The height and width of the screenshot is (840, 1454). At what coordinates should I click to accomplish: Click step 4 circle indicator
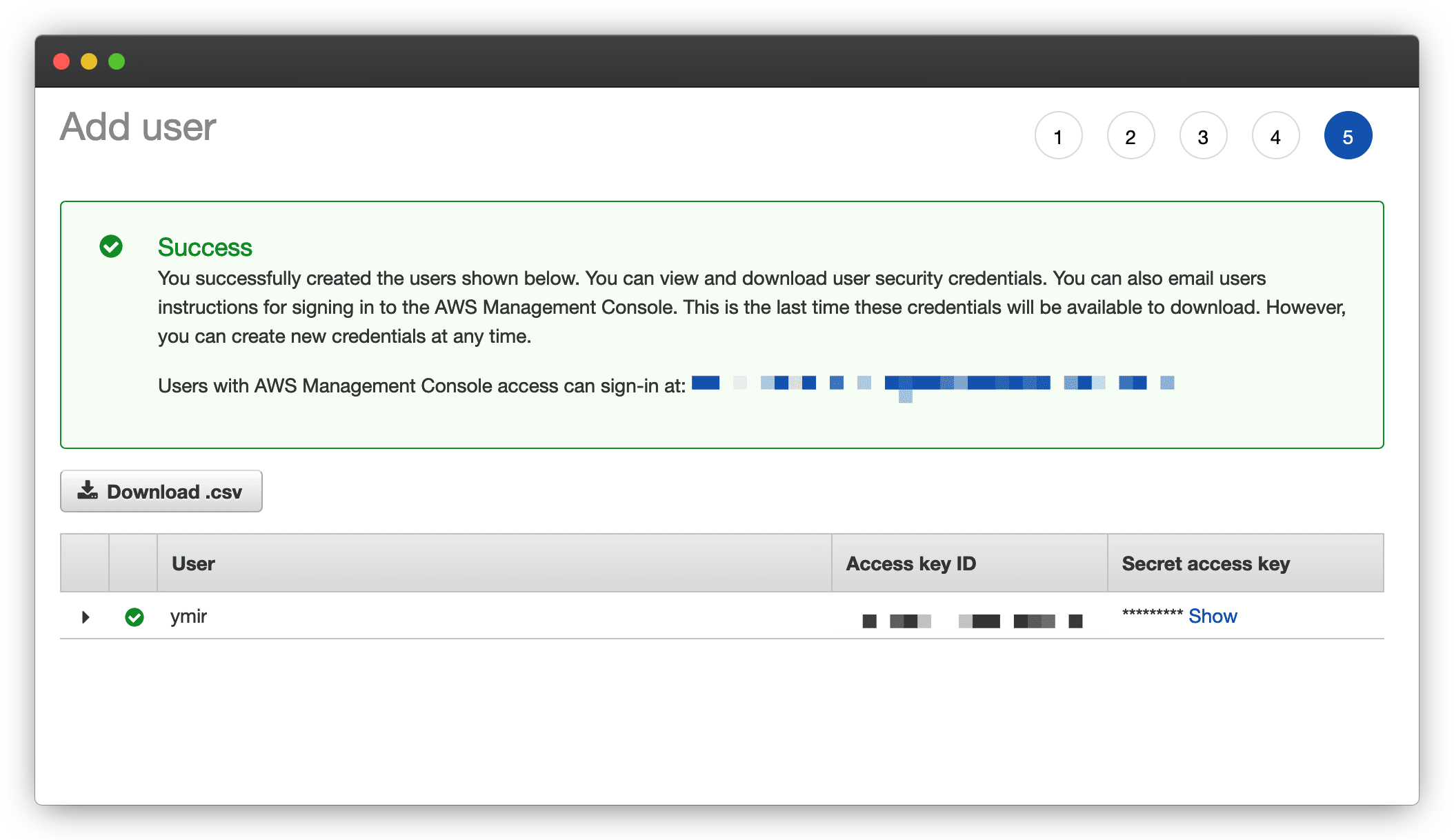[x=1275, y=135]
